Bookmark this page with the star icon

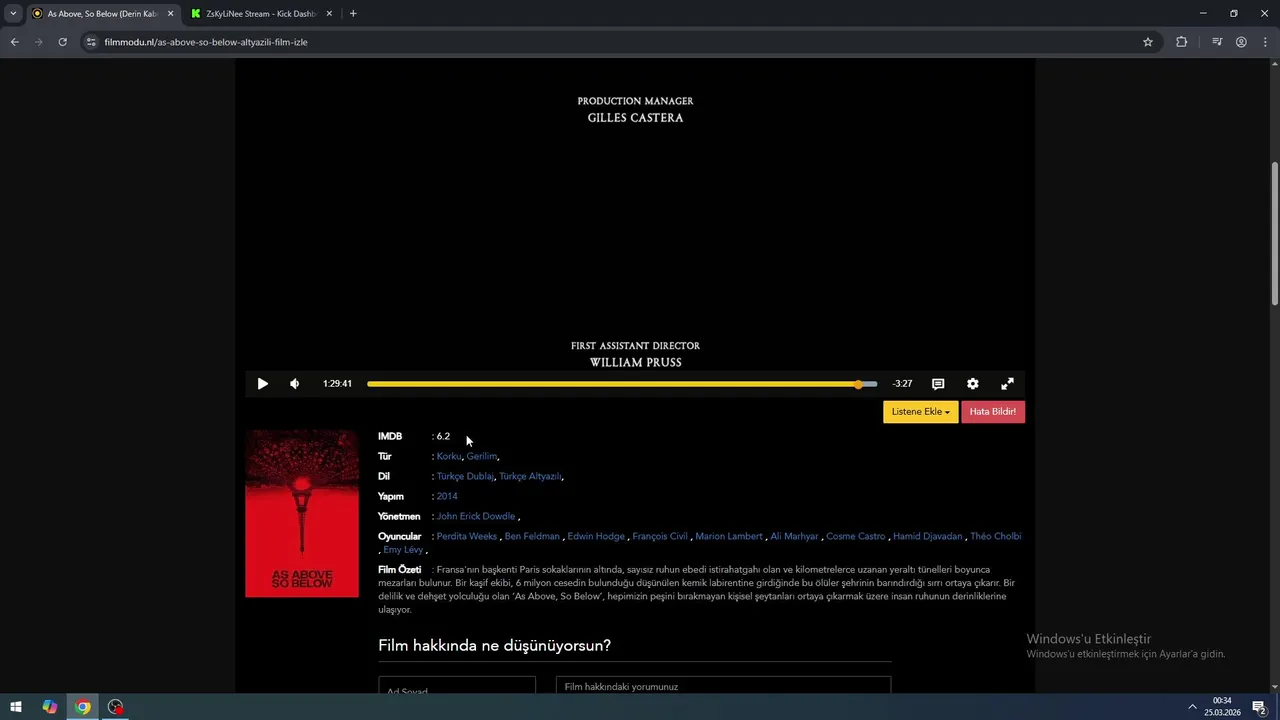point(1148,42)
